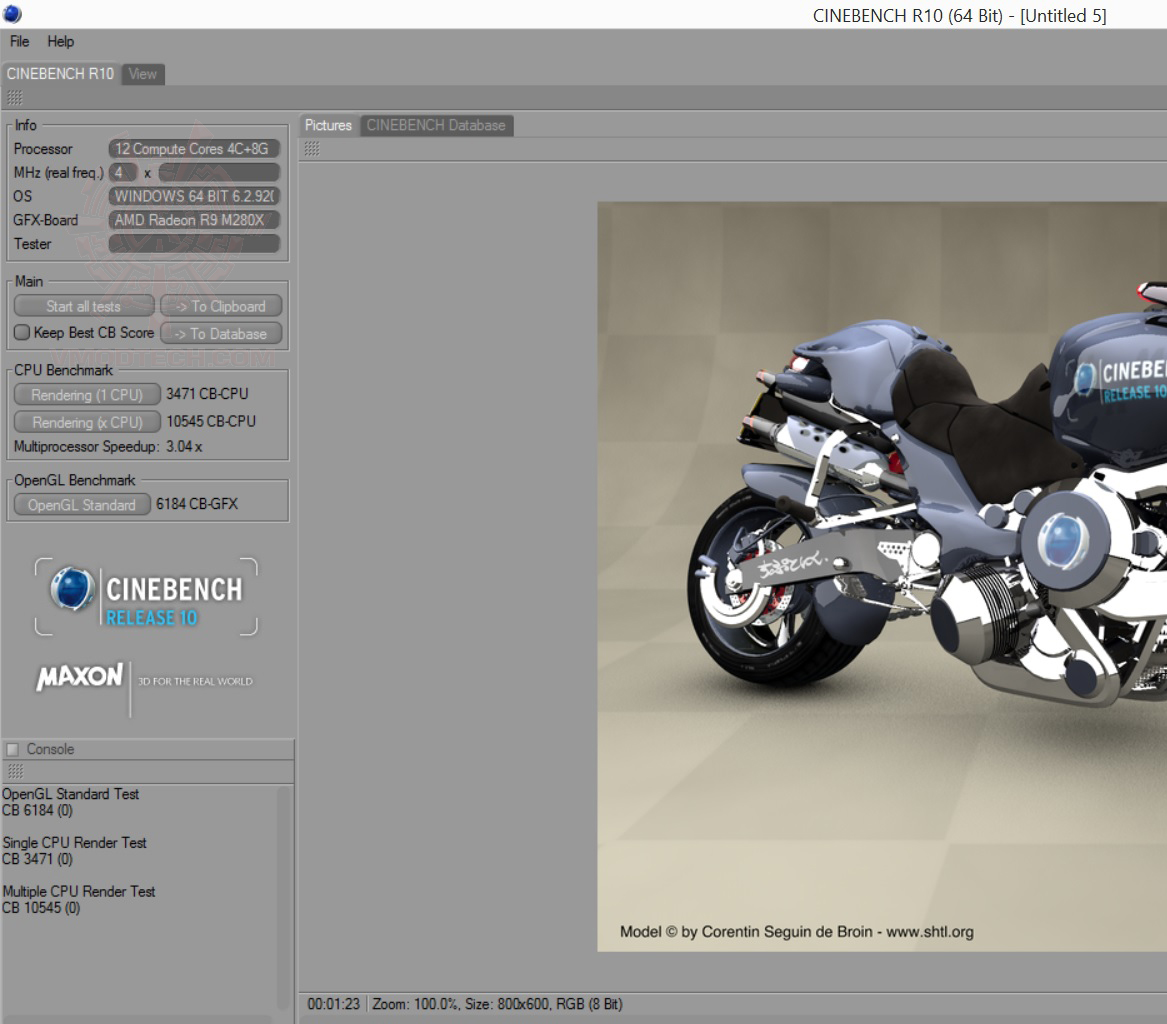Run the OpenGL Standard benchmark
1167x1024 pixels.
82,505
